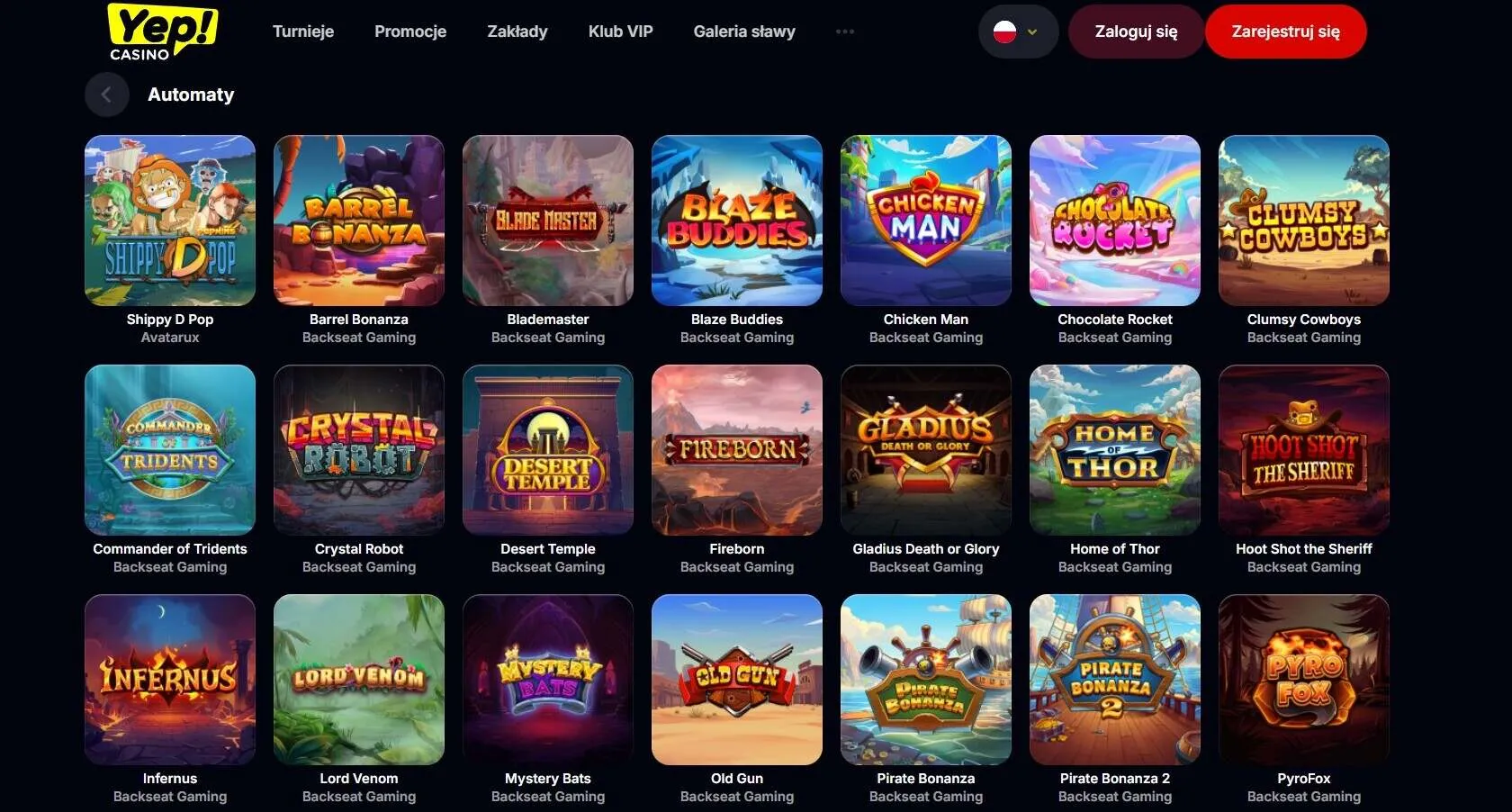Viewport: 1512px width, 812px height.
Task: Click the Zakłady navigation link
Action: (x=517, y=32)
